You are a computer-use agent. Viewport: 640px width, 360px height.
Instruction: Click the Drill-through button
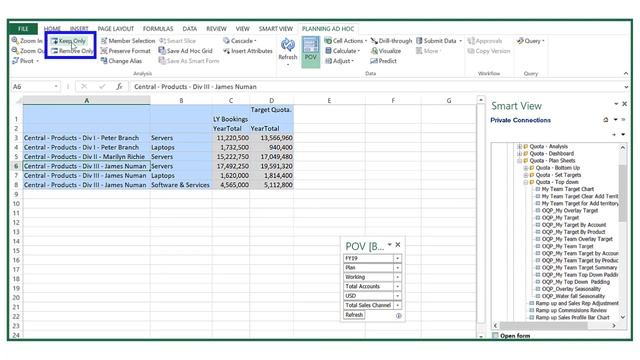coord(391,41)
